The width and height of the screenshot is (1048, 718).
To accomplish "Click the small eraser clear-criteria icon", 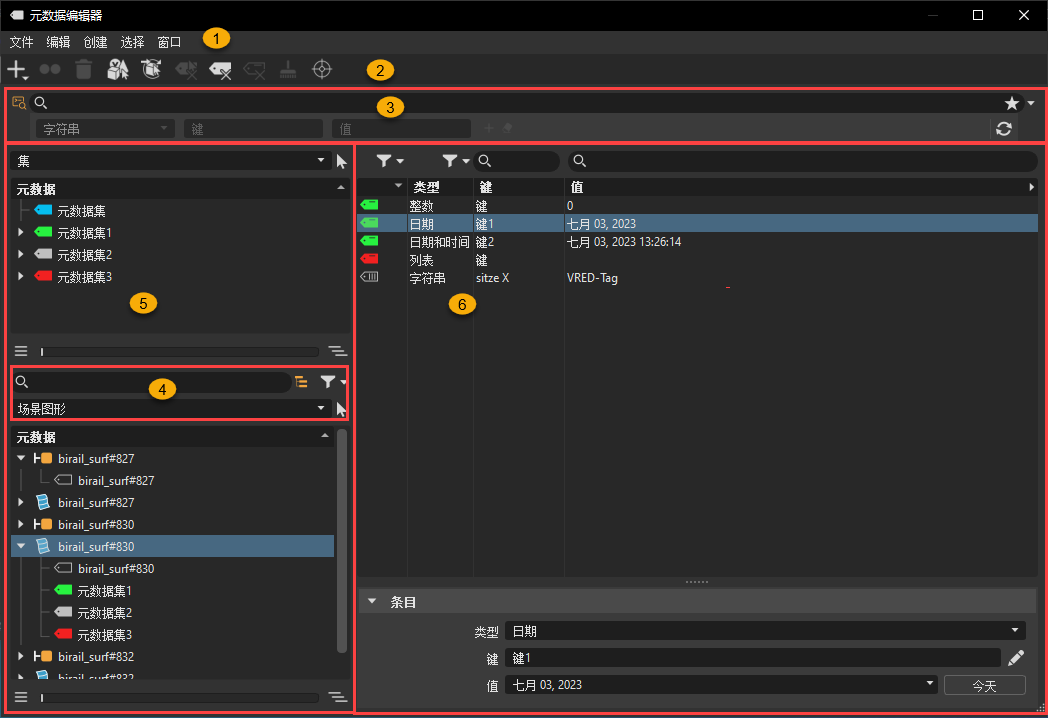I will click(508, 128).
